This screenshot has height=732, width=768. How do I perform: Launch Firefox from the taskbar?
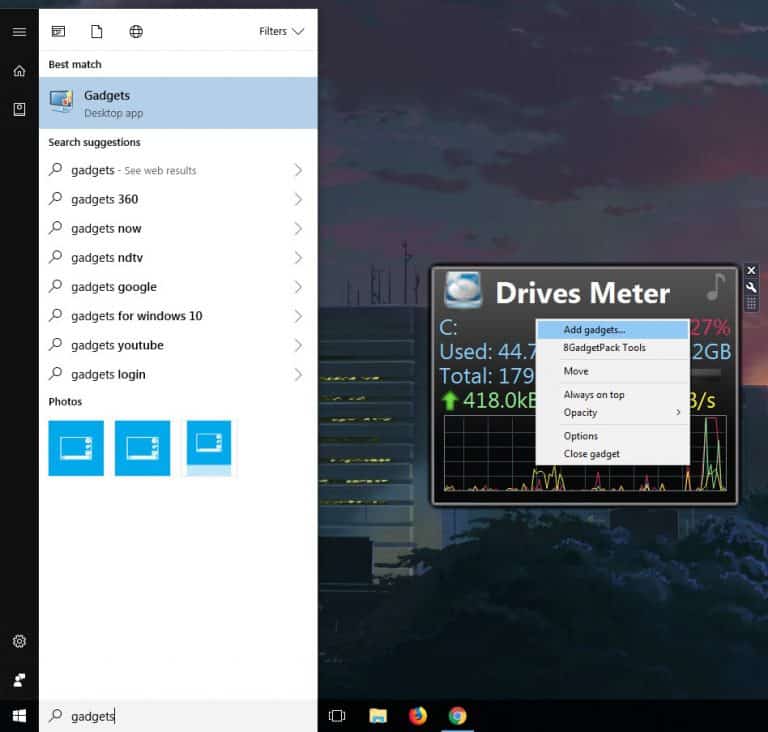(417, 715)
